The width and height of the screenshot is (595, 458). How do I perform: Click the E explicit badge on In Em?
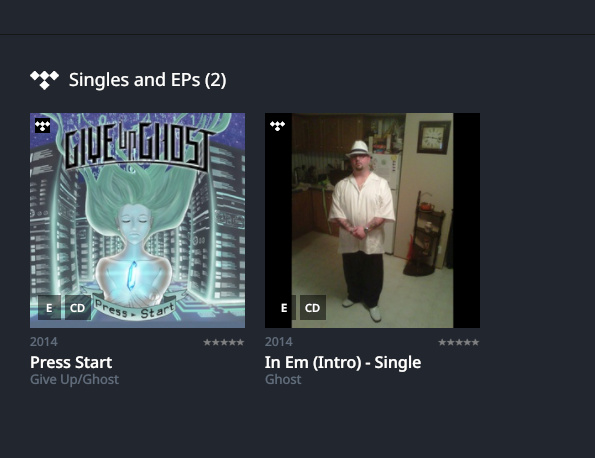click(284, 308)
